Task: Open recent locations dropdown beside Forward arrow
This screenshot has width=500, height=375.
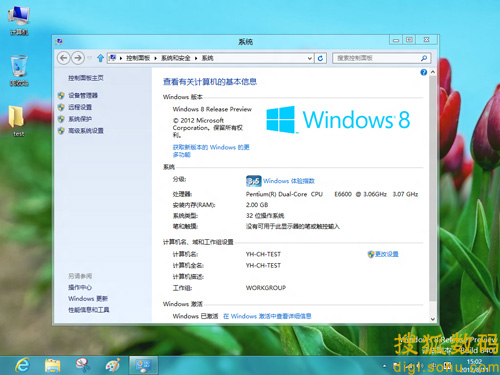Action: click(90, 58)
